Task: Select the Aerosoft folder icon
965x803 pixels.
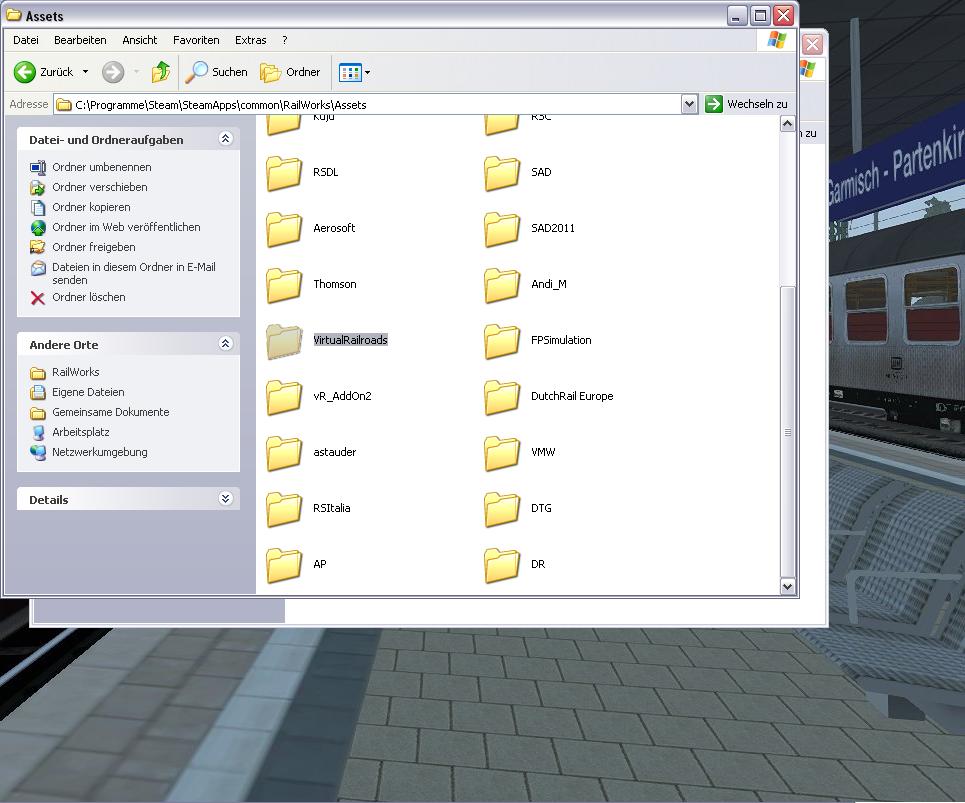Action: [x=284, y=229]
